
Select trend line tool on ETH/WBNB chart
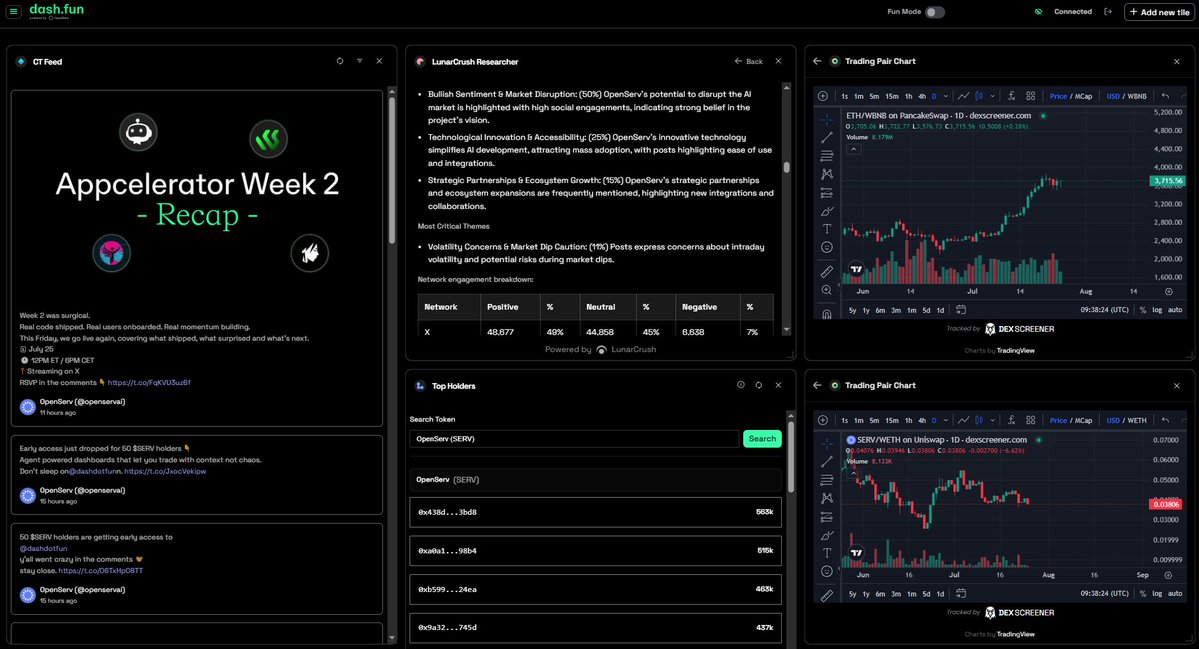tap(827, 138)
